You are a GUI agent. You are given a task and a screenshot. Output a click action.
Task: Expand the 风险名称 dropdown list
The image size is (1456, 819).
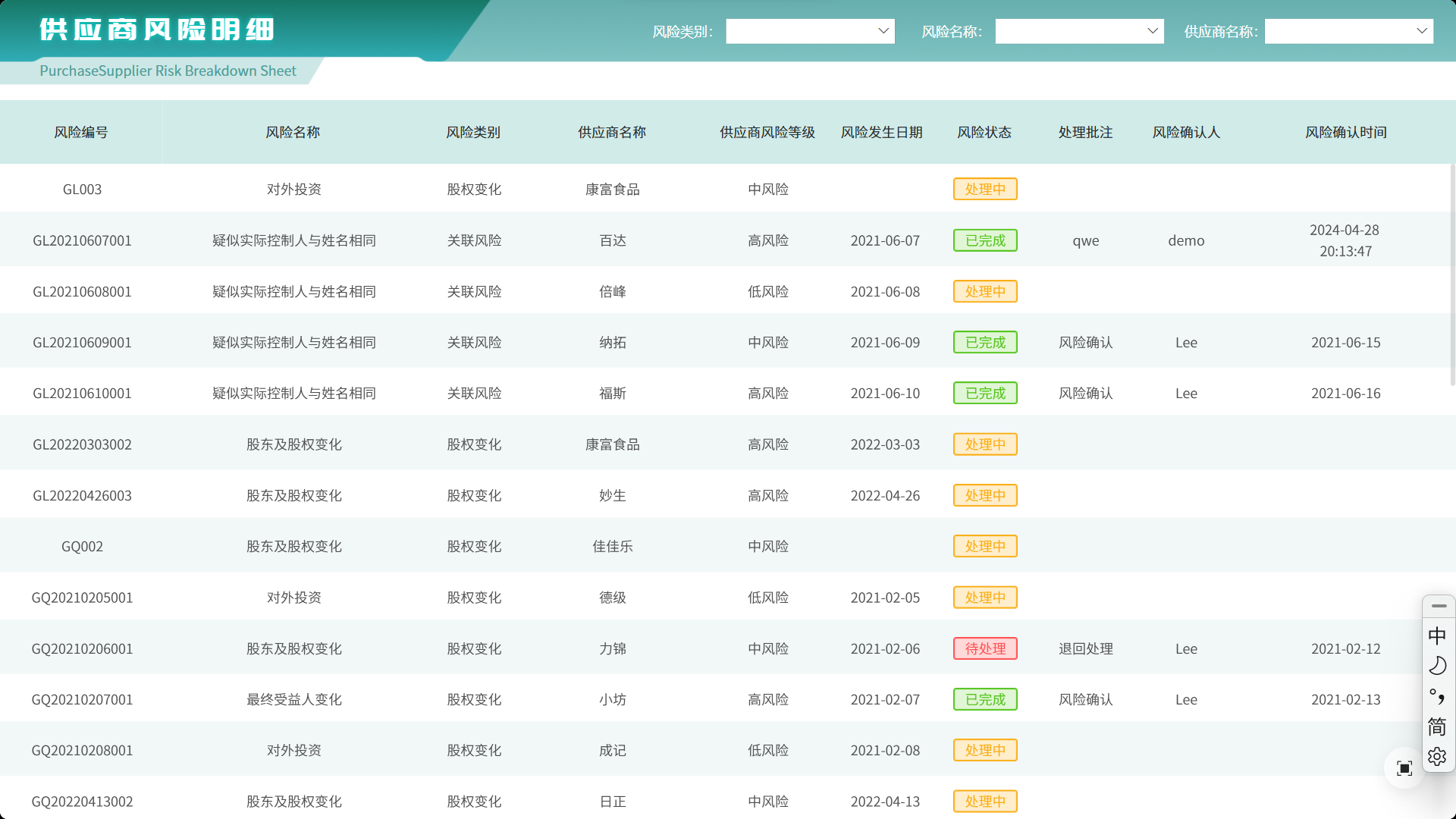(1079, 31)
